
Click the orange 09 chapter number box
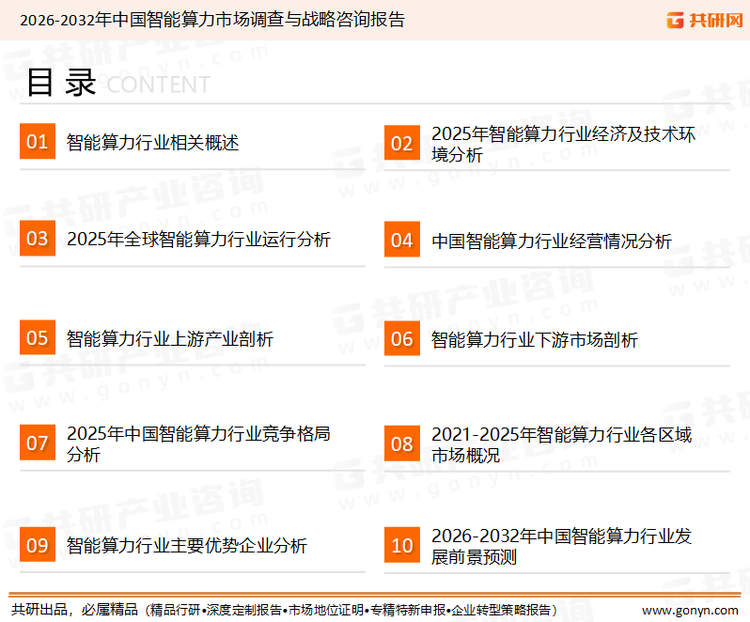tap(37, 544)
